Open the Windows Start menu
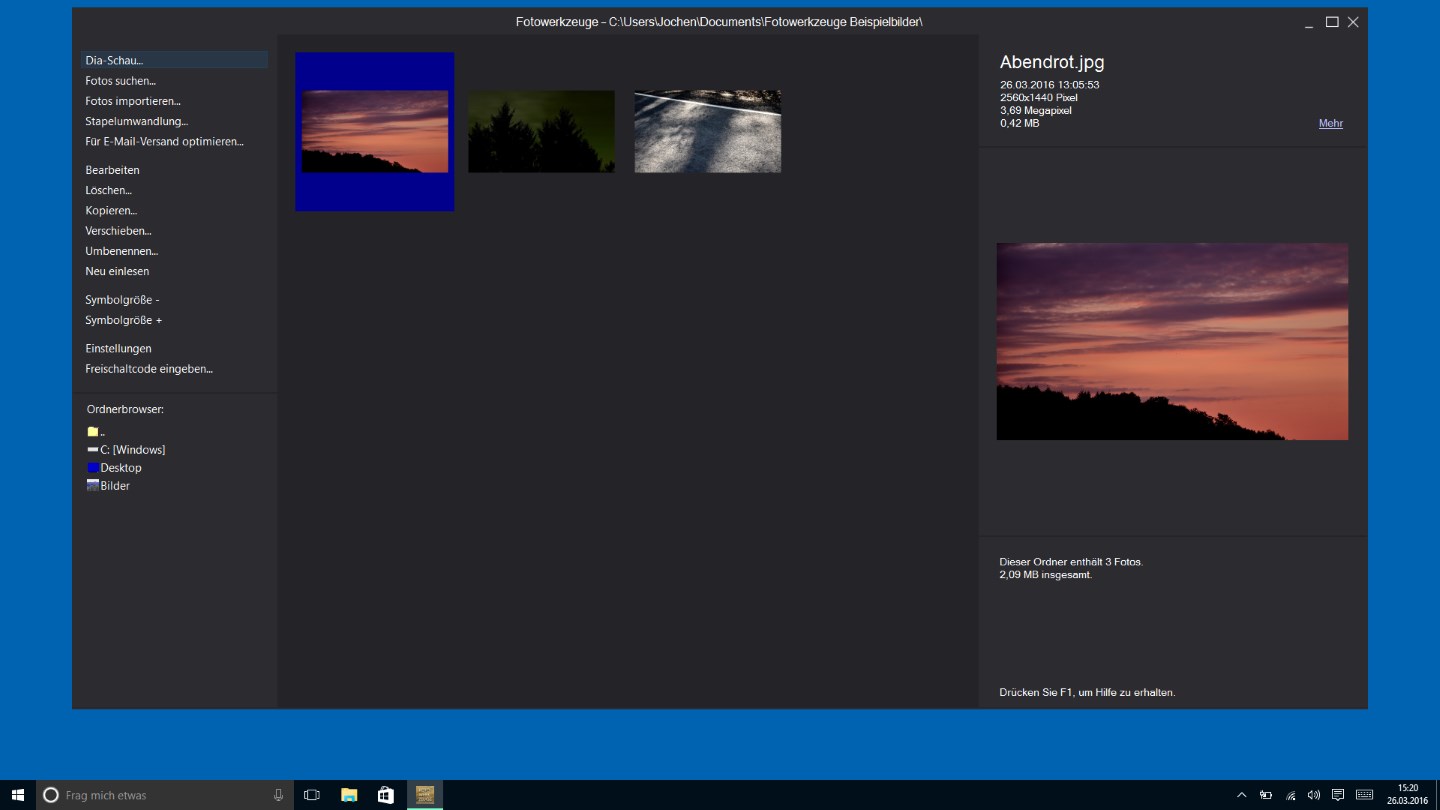Screen dimensions: 1440x810 18,795
